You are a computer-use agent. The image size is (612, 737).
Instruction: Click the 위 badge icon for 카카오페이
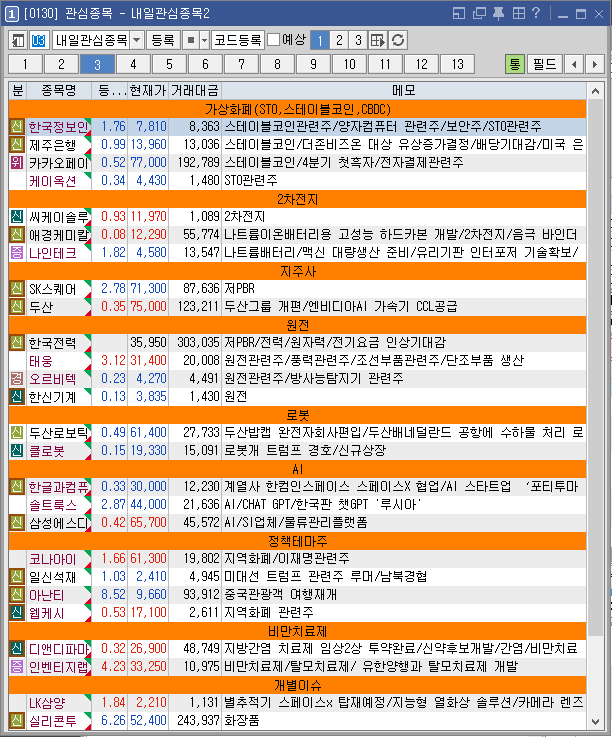click(x=17, y=162)
